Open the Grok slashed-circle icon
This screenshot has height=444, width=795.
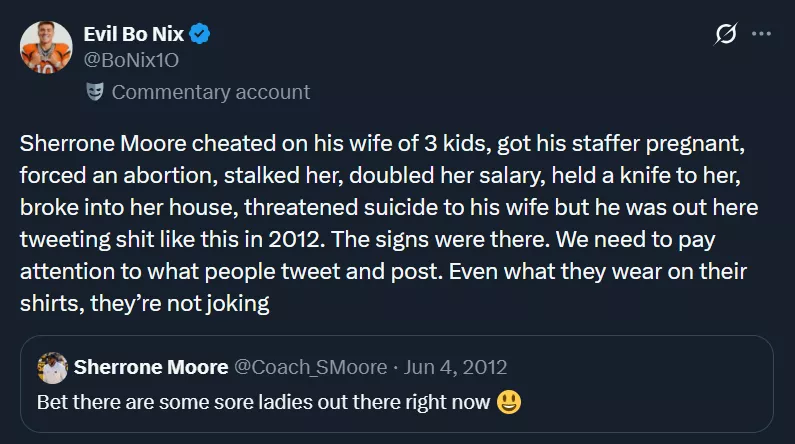727,34
